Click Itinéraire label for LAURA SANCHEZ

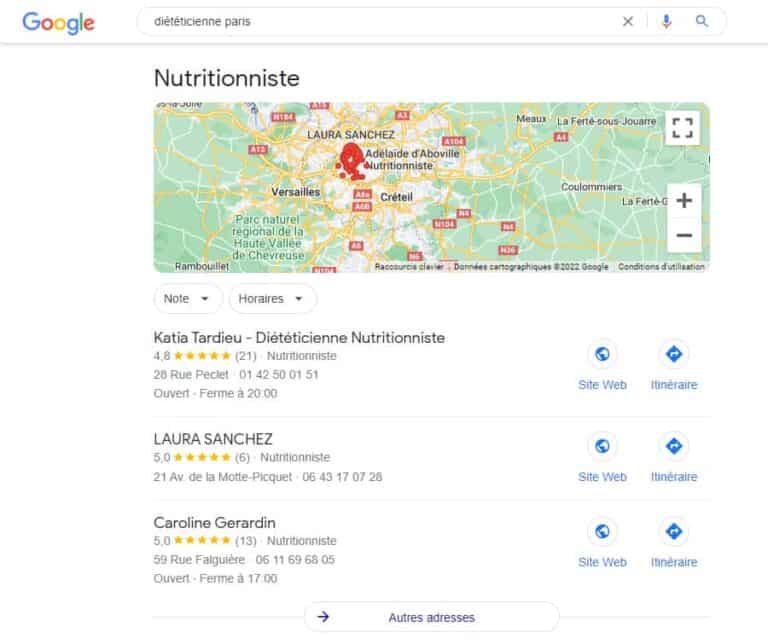click(674, 477)
